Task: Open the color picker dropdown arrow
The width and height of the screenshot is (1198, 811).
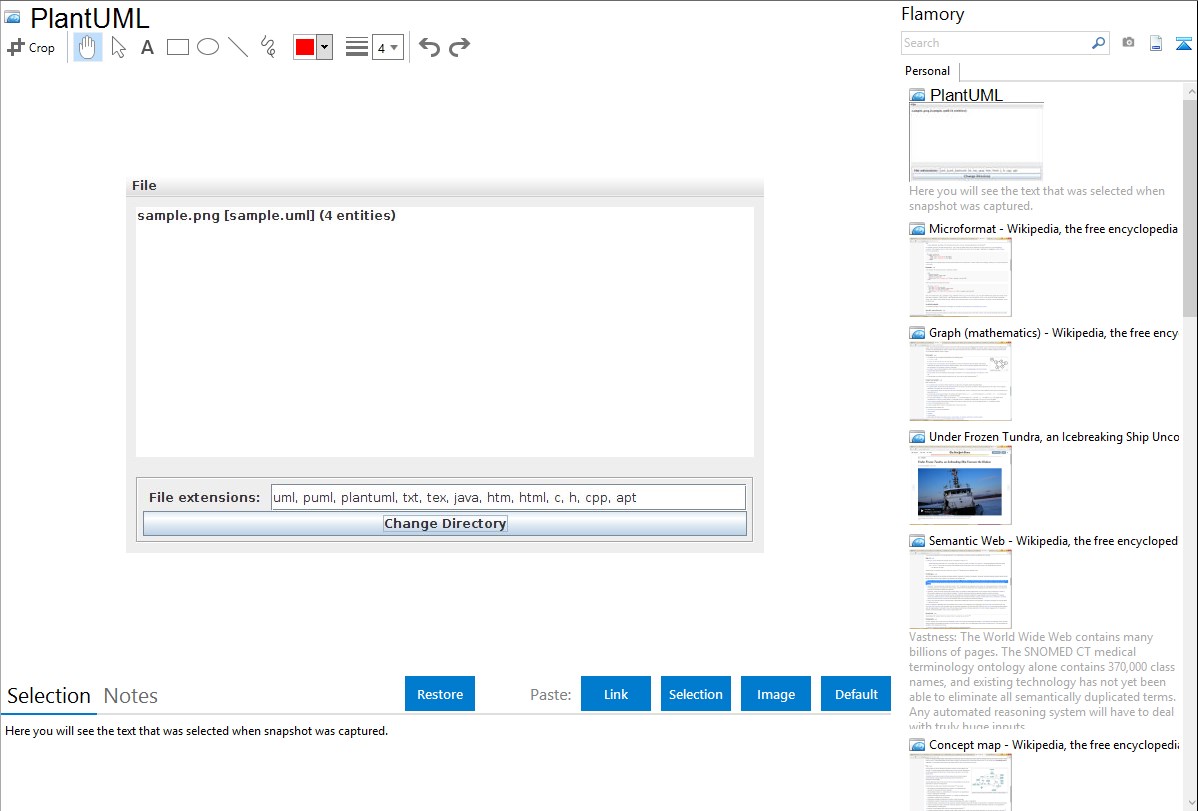Action: 324,47
